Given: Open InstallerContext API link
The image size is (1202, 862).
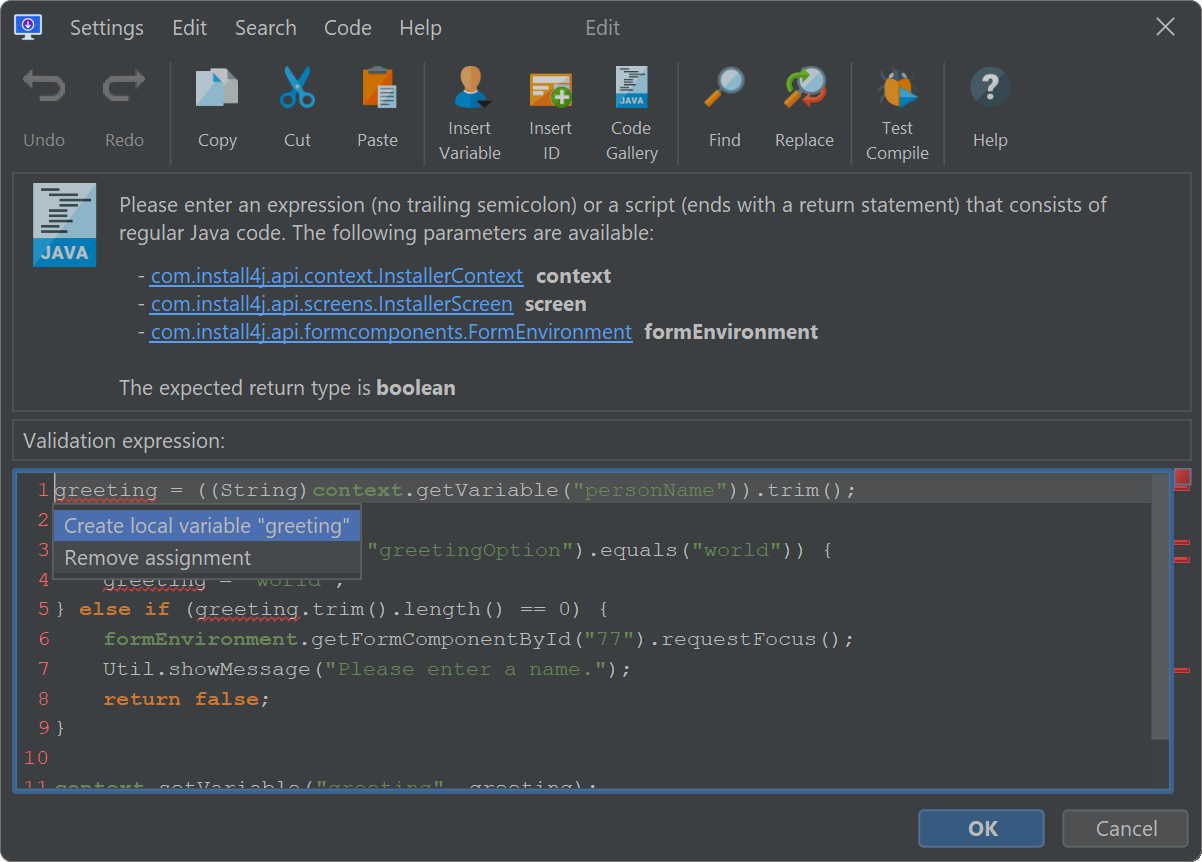Looking at the screenshot, I should (337, 276).
